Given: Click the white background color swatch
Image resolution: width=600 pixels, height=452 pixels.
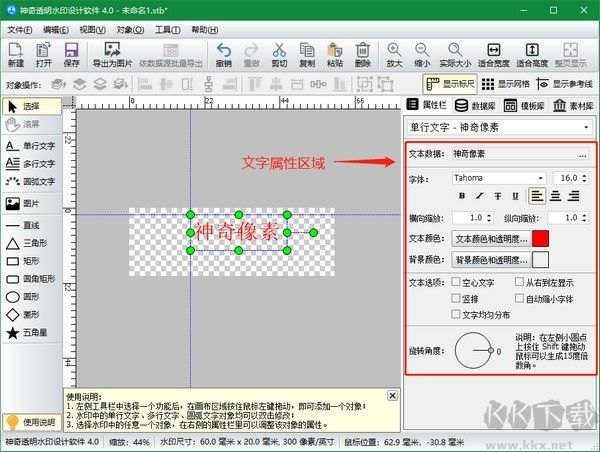Looking at the screenshot, I should [x=540, y=260].
